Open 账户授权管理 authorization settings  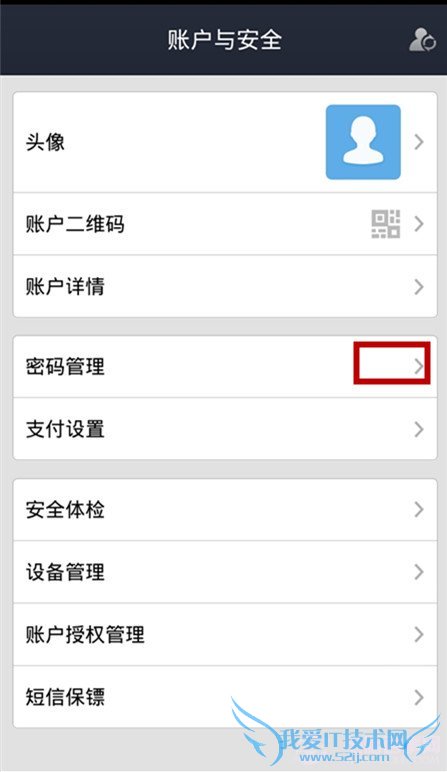click(x=225, y=635)
